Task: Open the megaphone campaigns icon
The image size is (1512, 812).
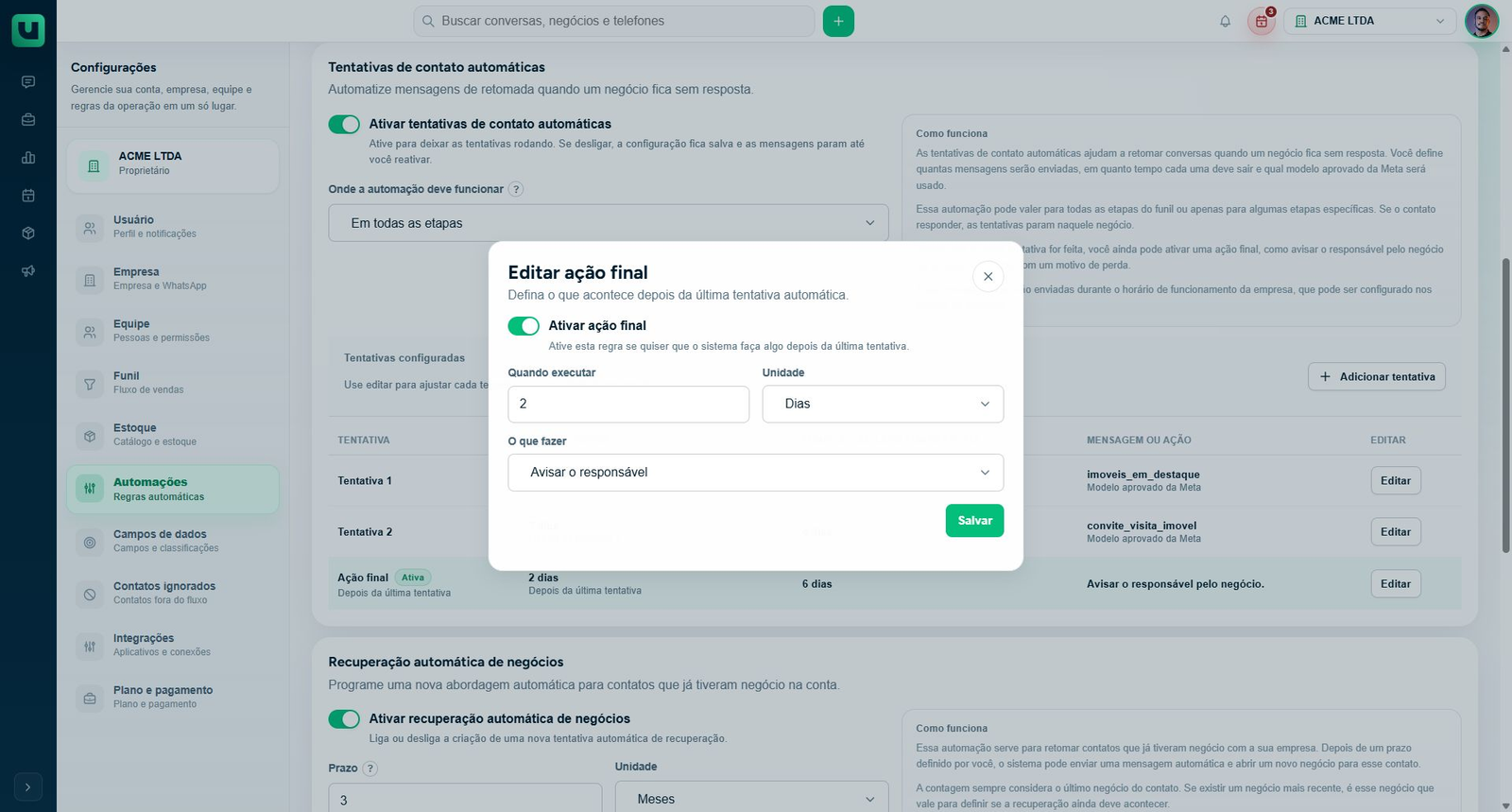Action: (28, 271)
